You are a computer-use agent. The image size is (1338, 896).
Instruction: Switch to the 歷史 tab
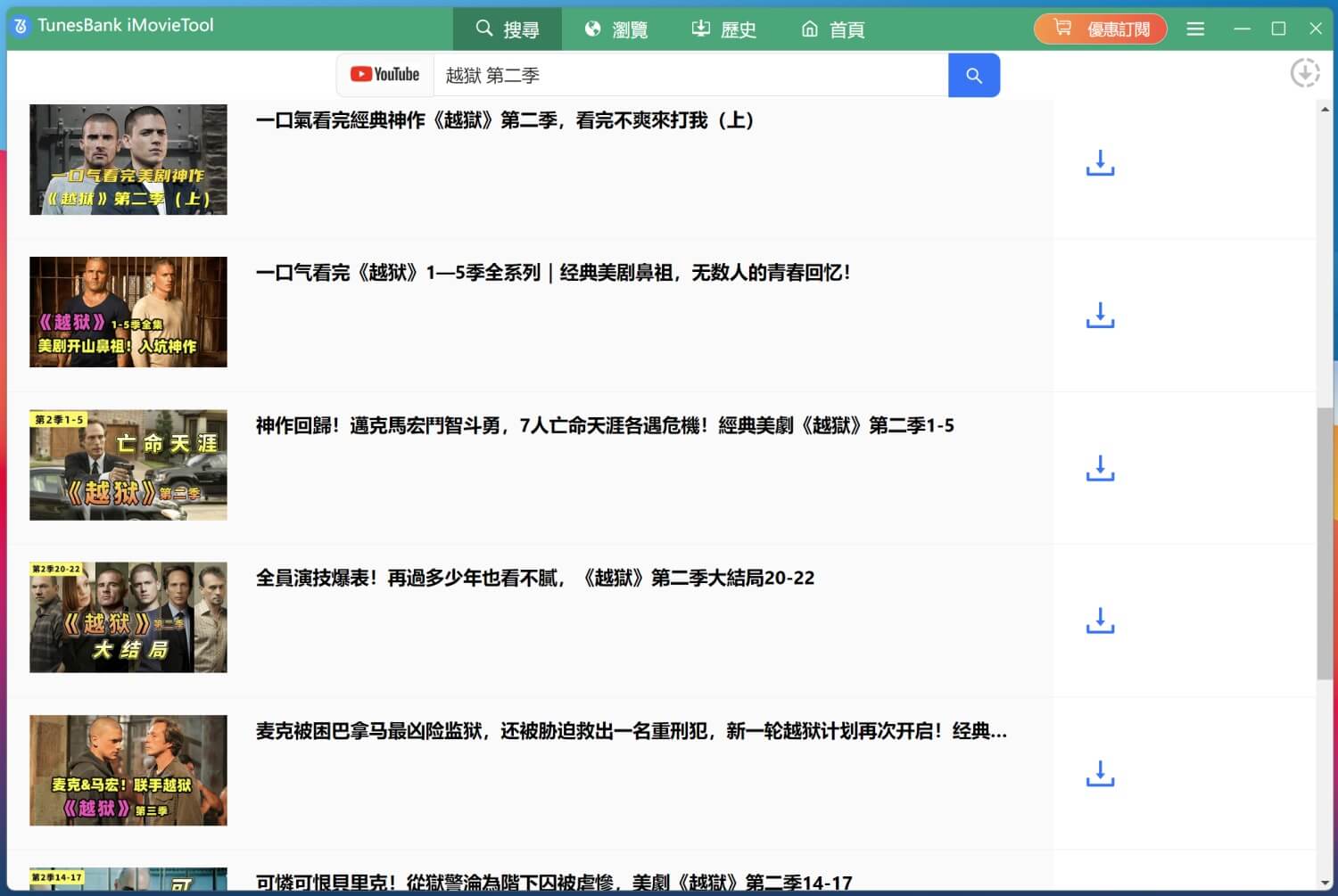coord(724,29)
